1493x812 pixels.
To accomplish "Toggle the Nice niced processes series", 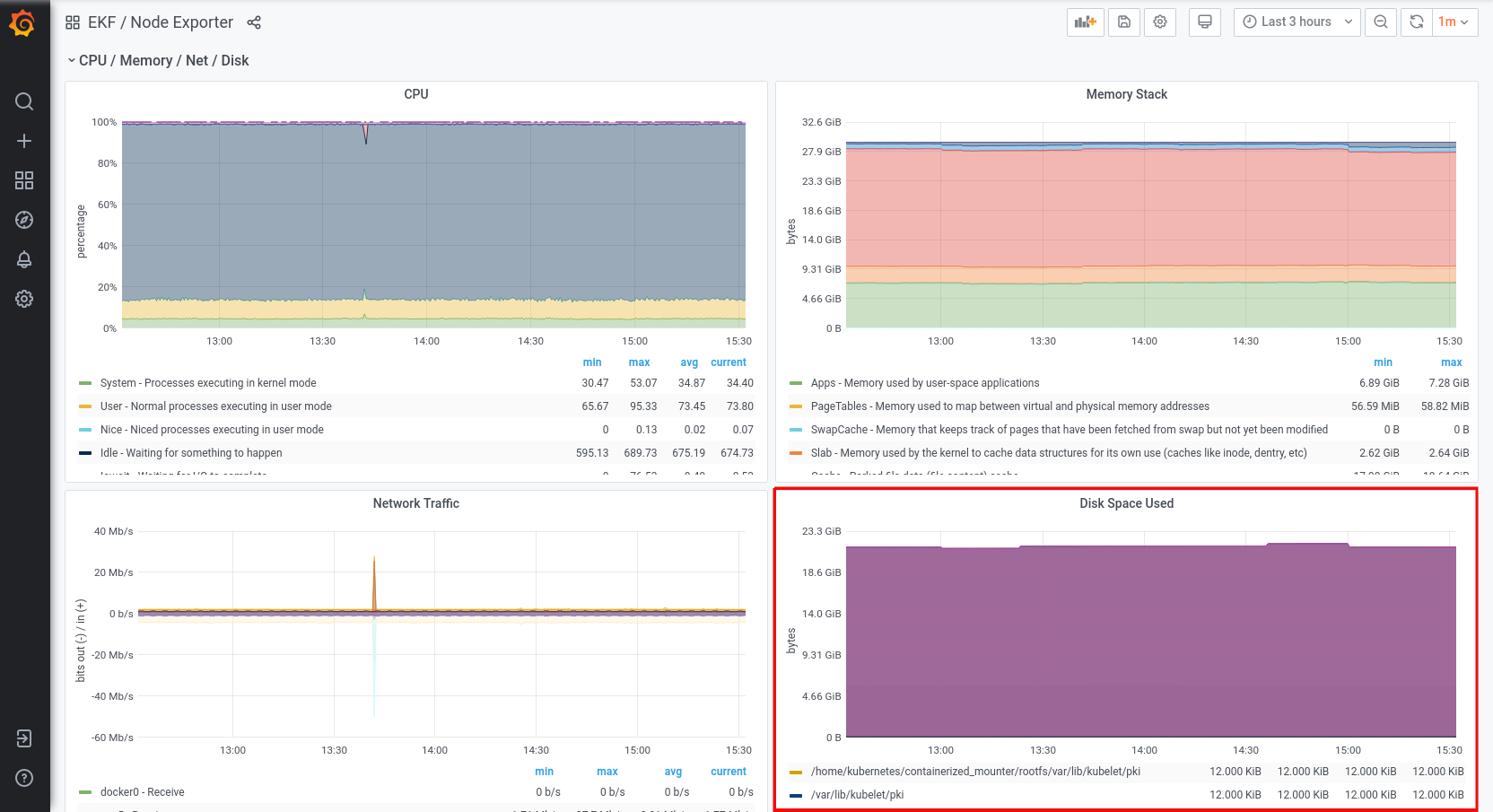I will coord(212,430).
